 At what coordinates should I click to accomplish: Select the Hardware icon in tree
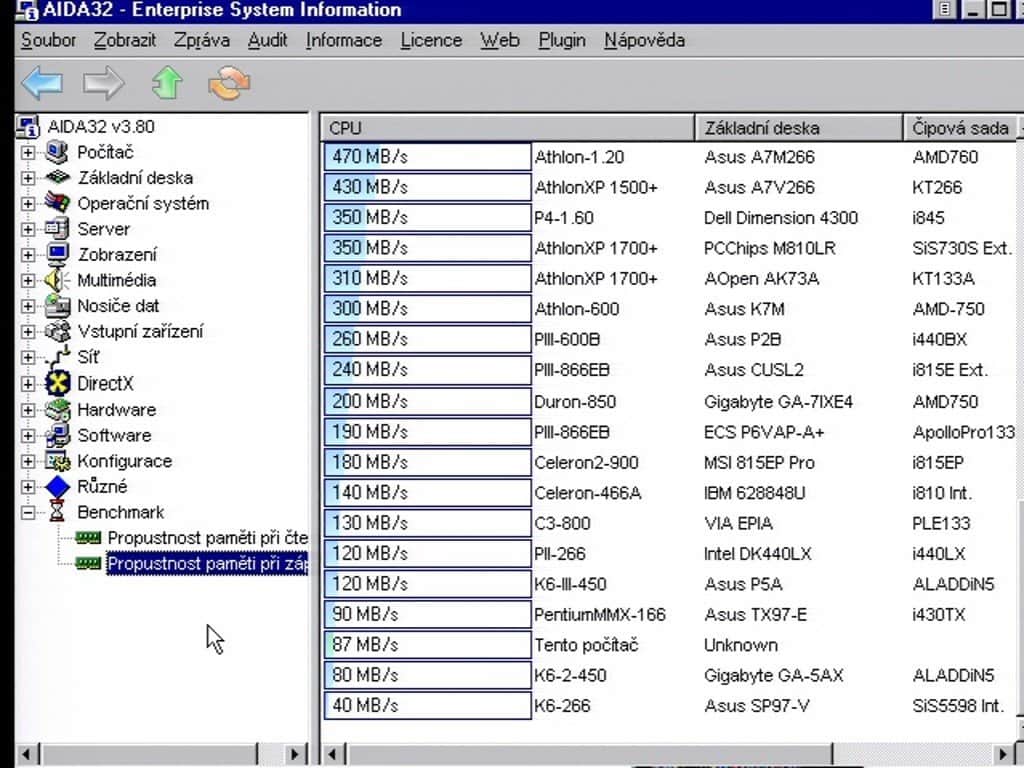coord(57,409)
